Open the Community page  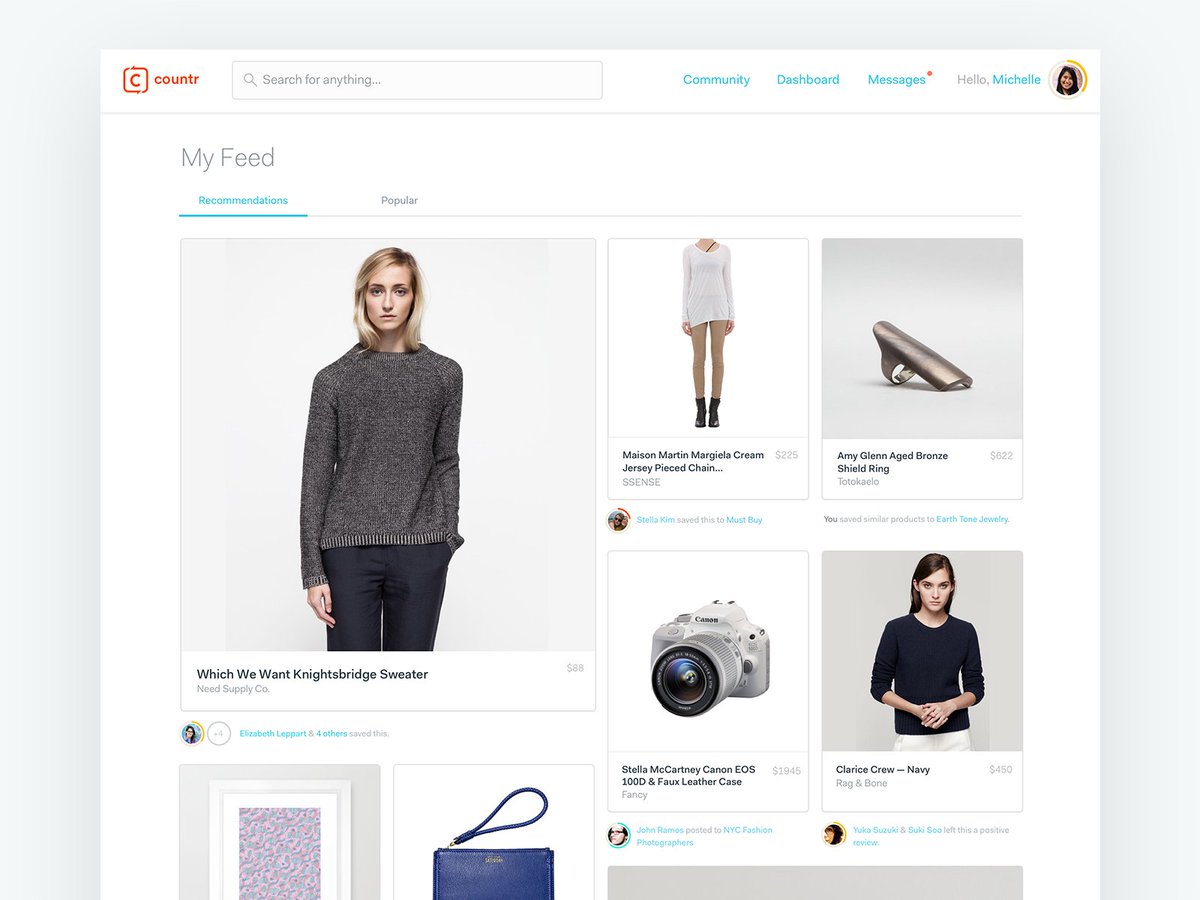pyautogui.click(x=716, y=80)
